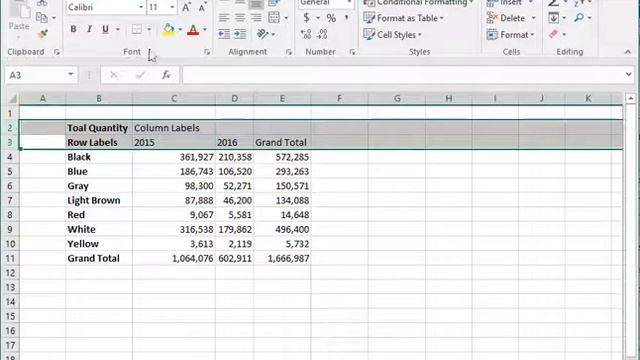Viewport: 640px width, 360px height.
Task: Open Alignment settings dialog launcher
Action: click(289, 52)
